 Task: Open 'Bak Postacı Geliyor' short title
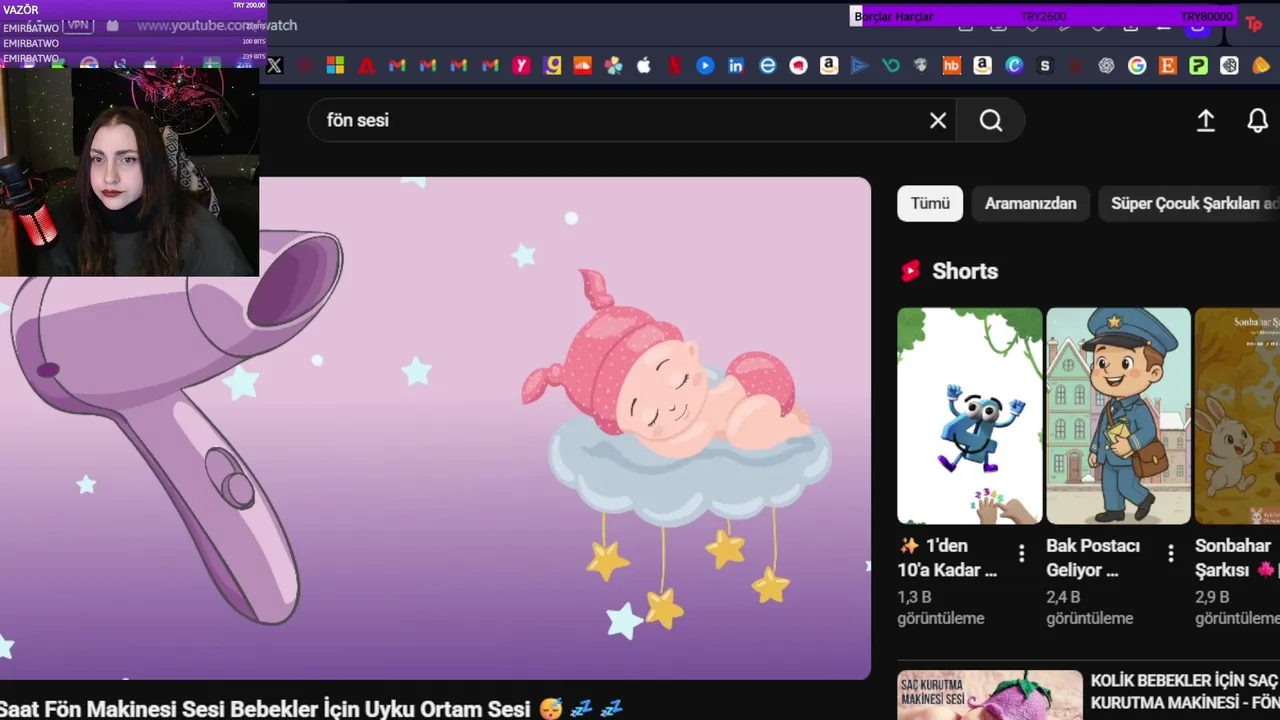tap(1094, 558)
